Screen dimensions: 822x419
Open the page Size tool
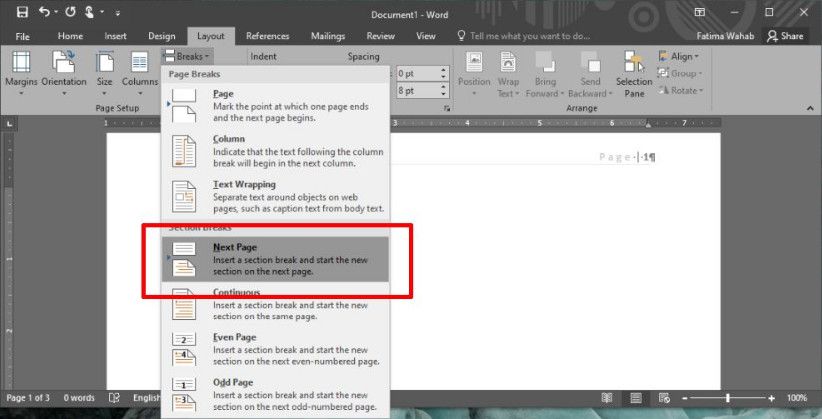point(105,70)
